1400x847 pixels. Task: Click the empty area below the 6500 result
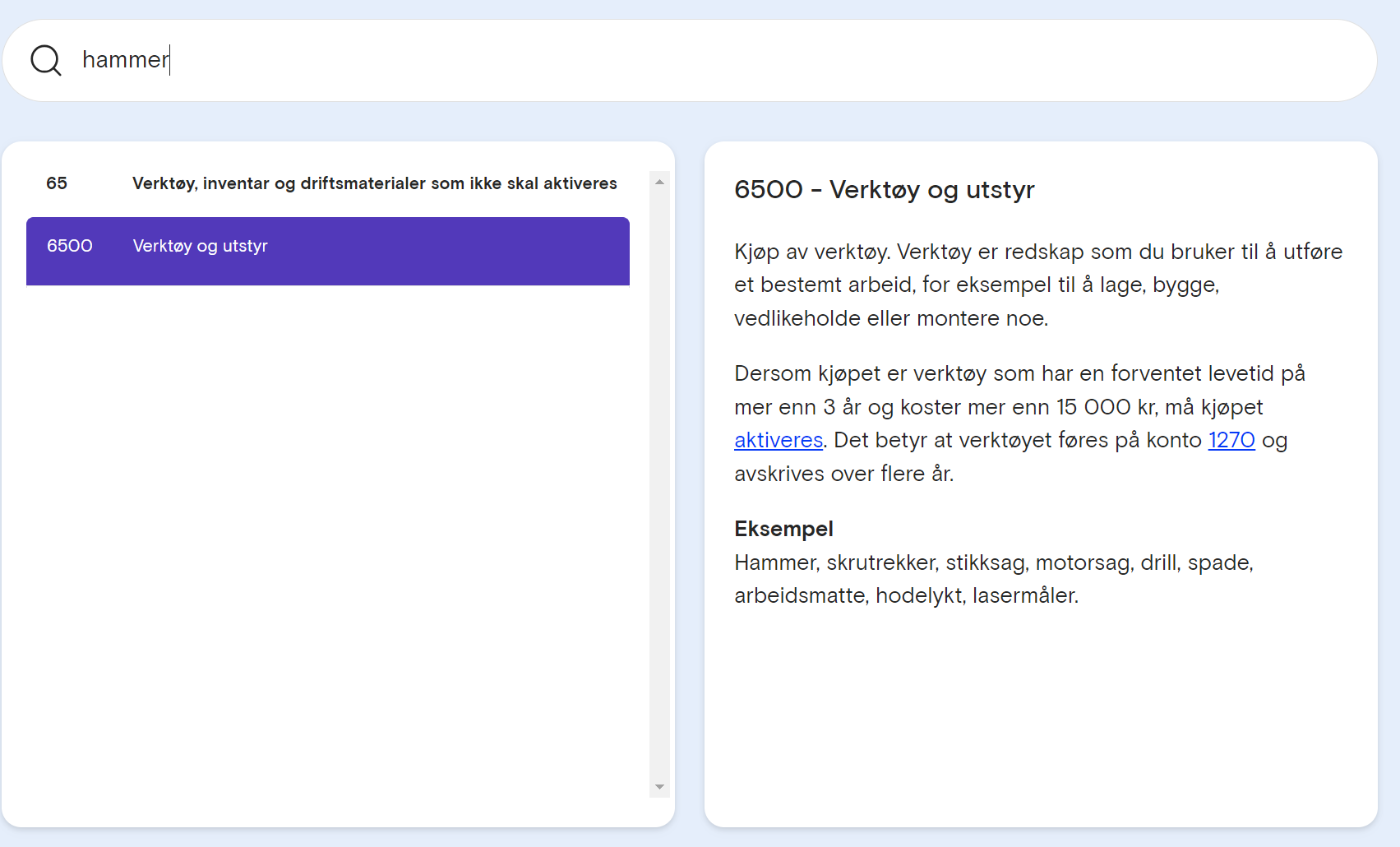[328, 535]
